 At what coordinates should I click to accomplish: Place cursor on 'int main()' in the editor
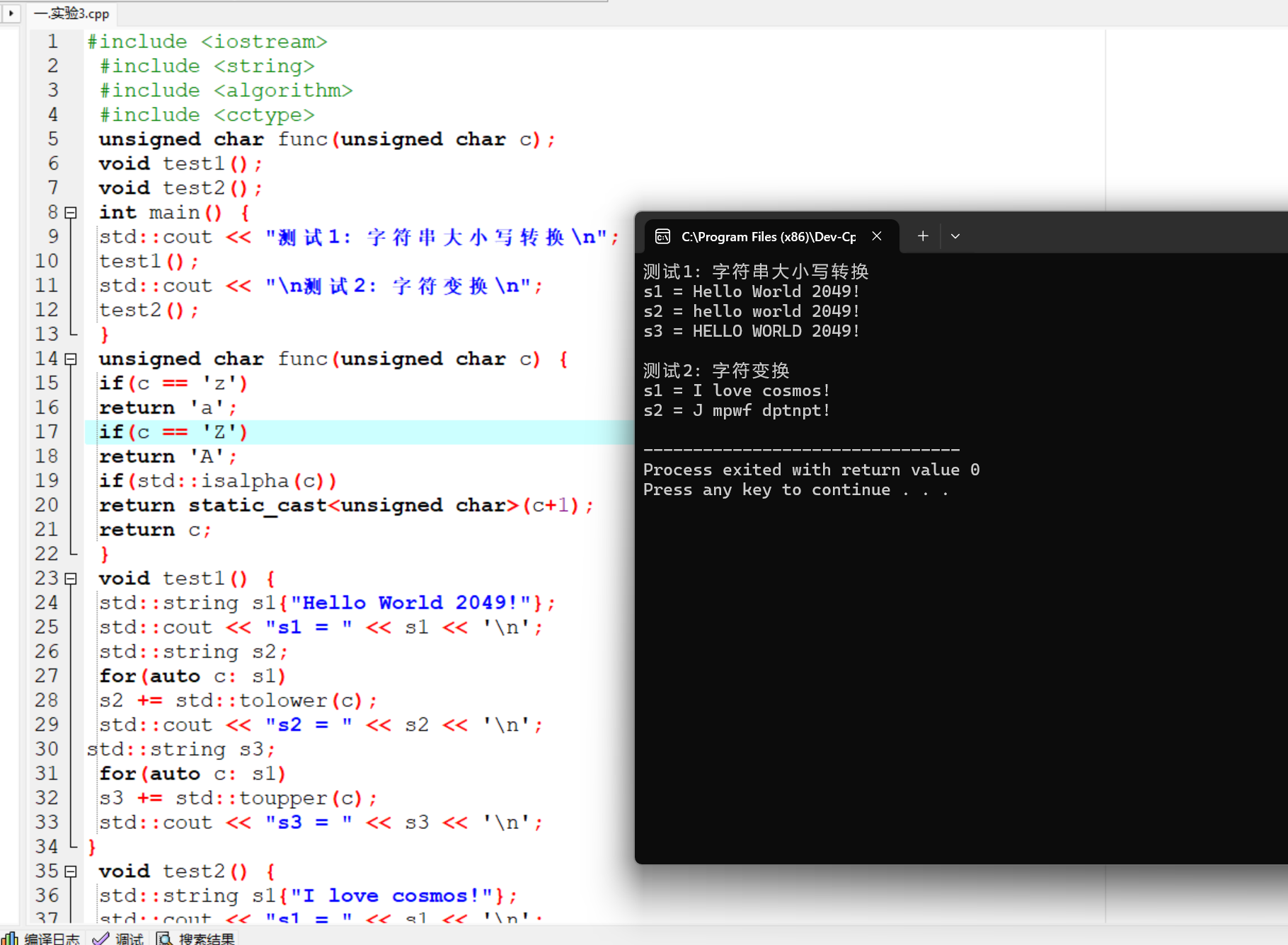[x=160, y=213]
